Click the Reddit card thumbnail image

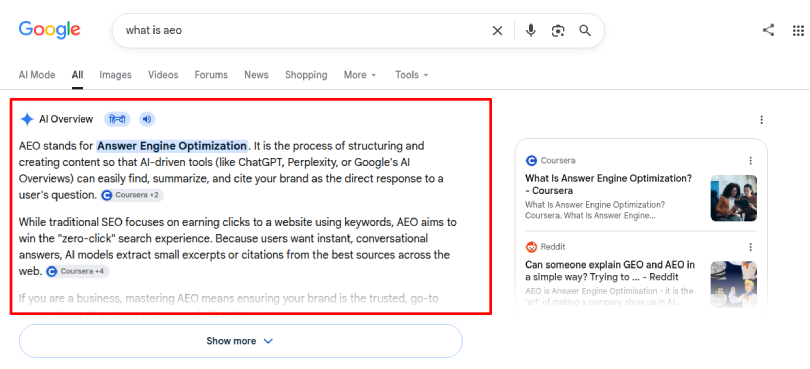point(734,284)
